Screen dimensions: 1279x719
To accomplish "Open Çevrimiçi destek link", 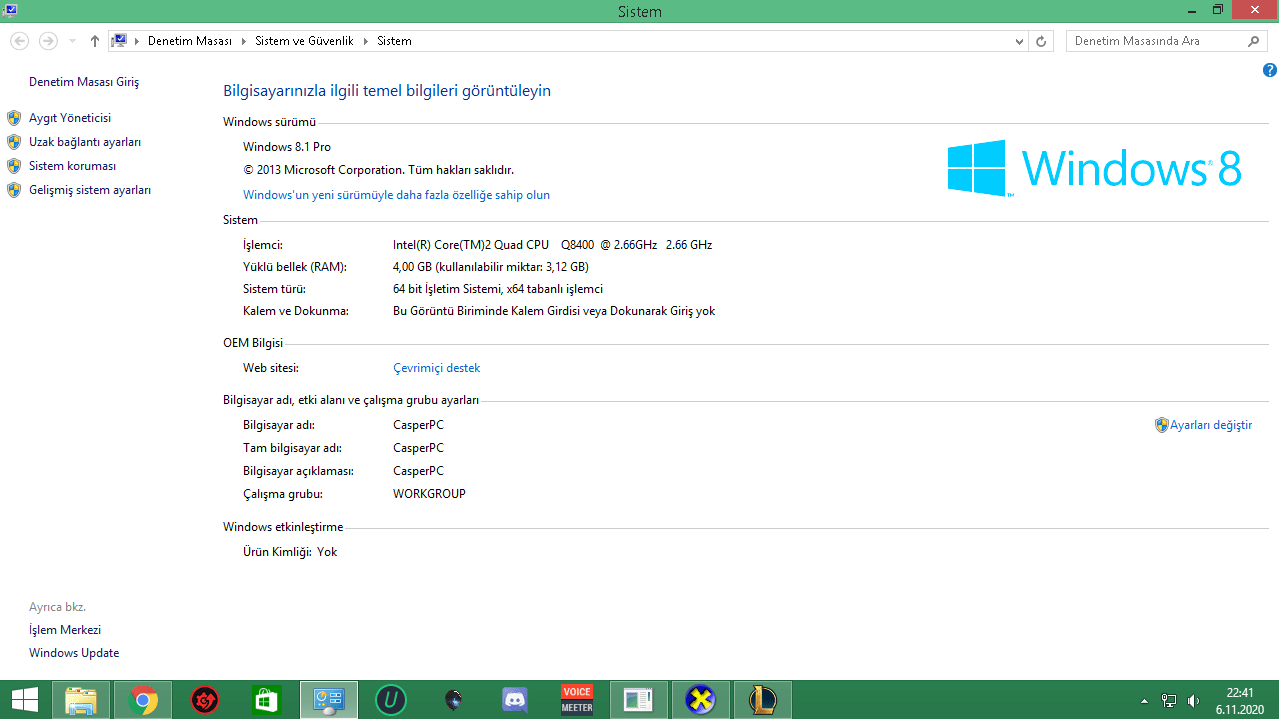I will (x=437, y=368).
